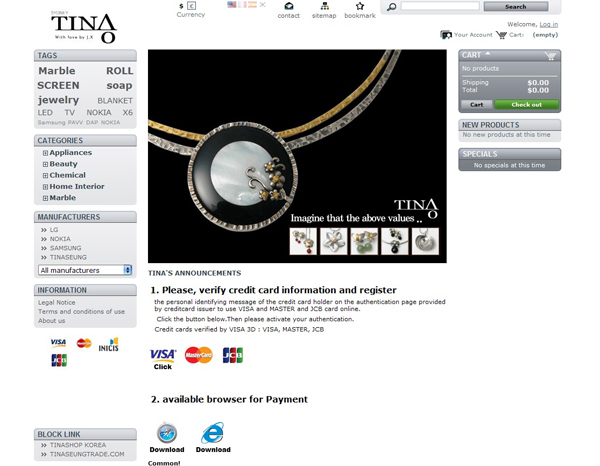Click the MasterCard logo in announcements
600x466 pixels.
[199, 354]
